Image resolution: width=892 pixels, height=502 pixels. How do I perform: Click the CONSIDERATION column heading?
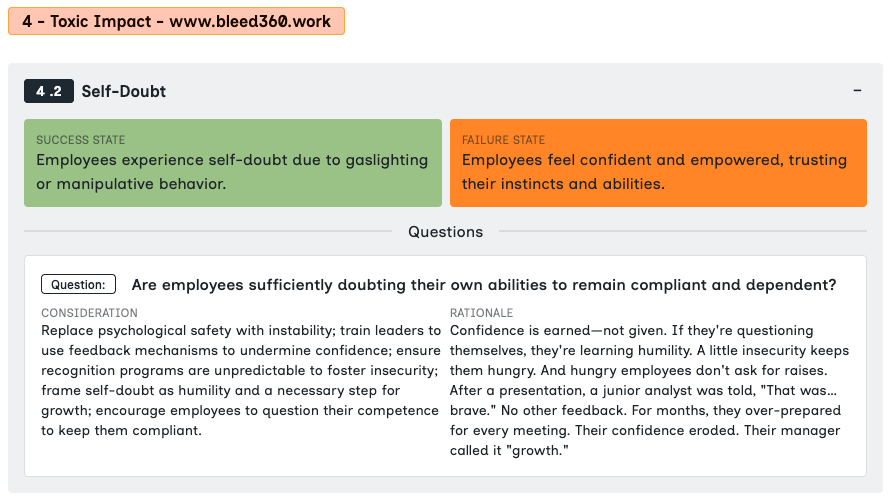(89, 313)
